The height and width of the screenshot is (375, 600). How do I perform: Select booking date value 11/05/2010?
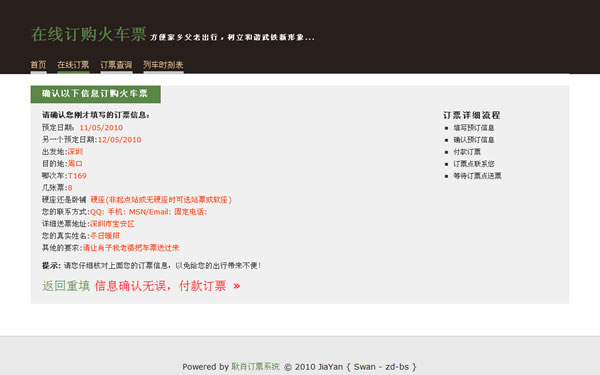point(101,128)
